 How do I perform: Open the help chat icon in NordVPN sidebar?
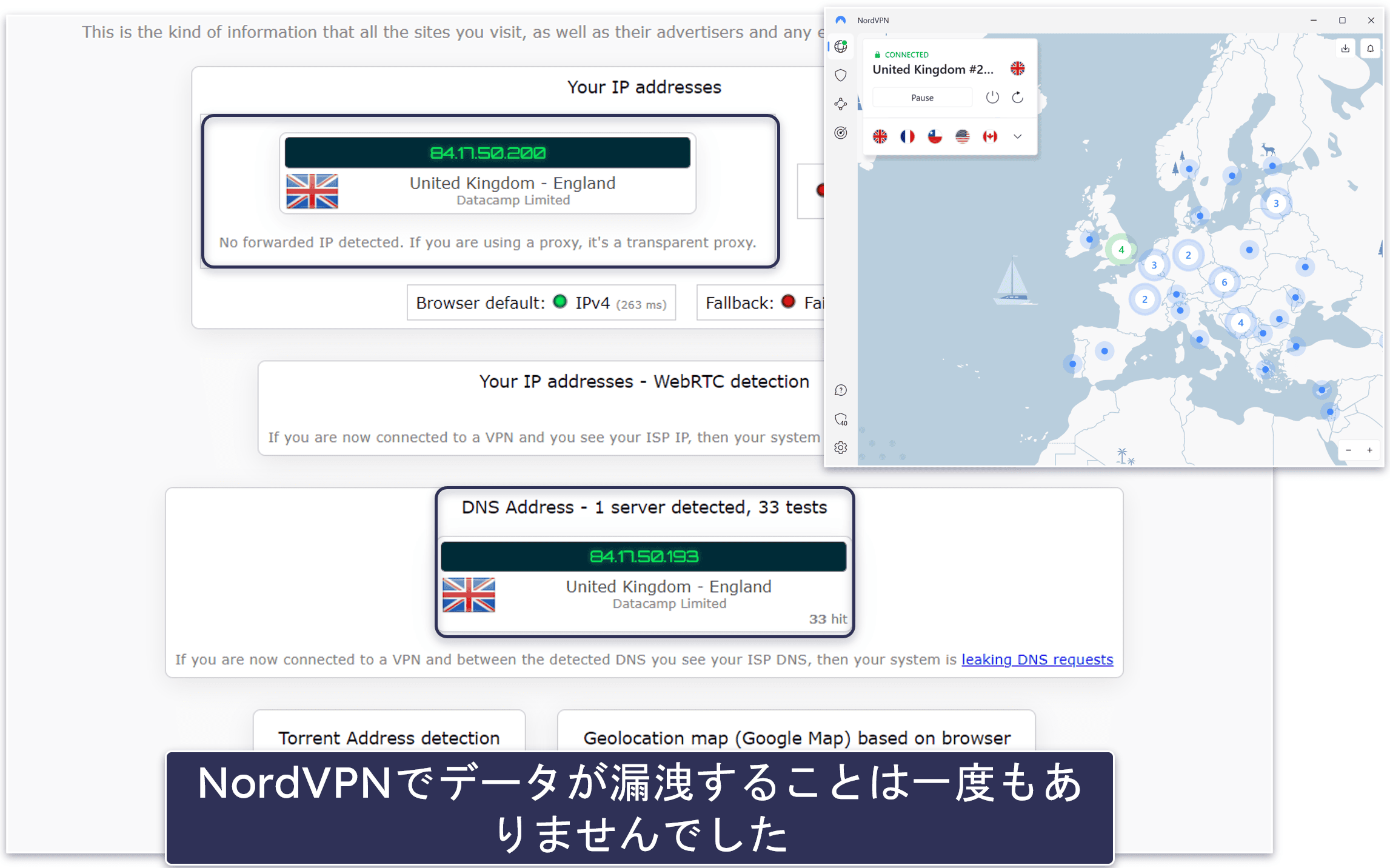pyautogui.click(x=841, y=390)
